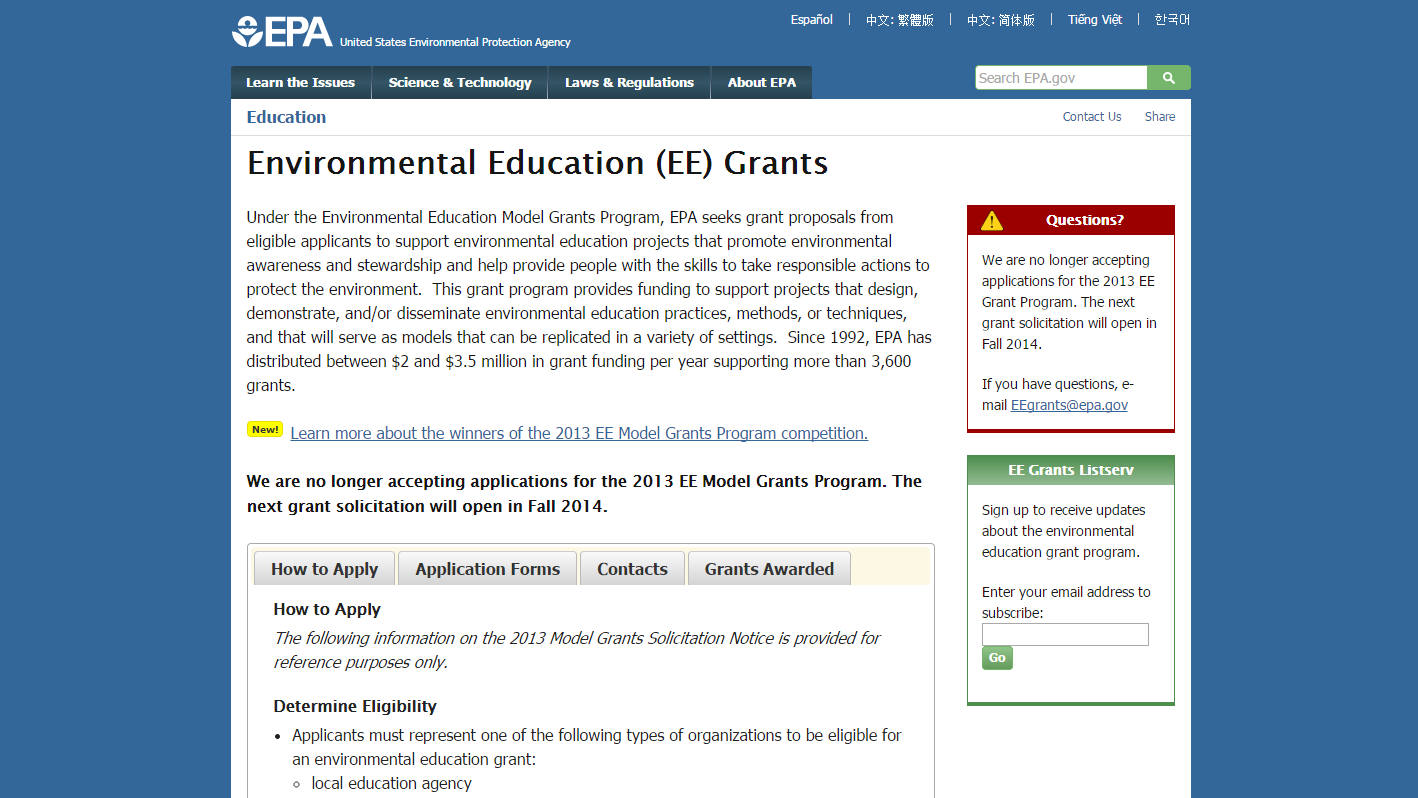The image size is (1418, 798).
Task: Click the listserv email address field
Action: 1065,634
